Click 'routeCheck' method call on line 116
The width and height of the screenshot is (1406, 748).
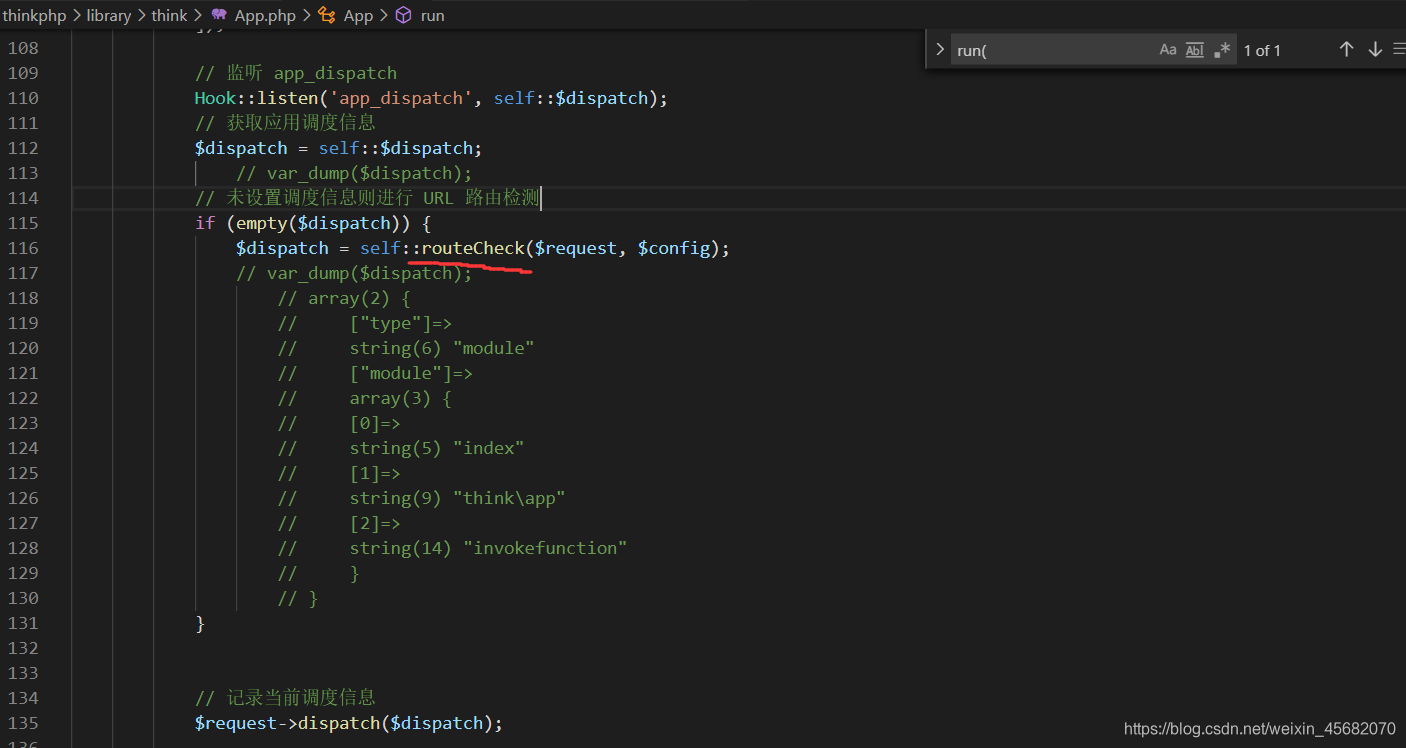[473, 248]
